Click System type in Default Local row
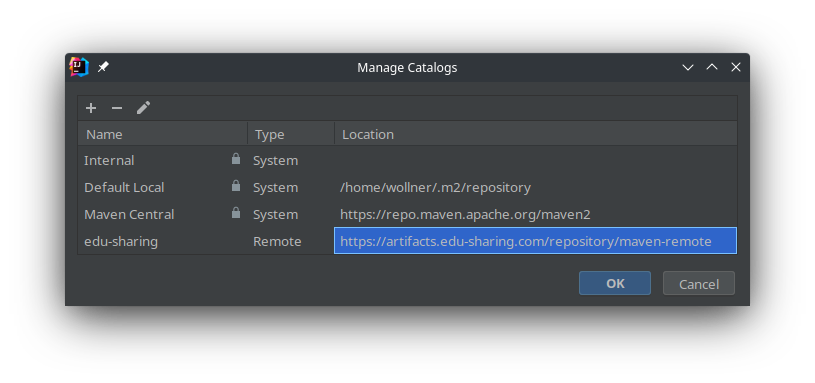The width and height of the screenshot is (815, 383). click(275, 188)
